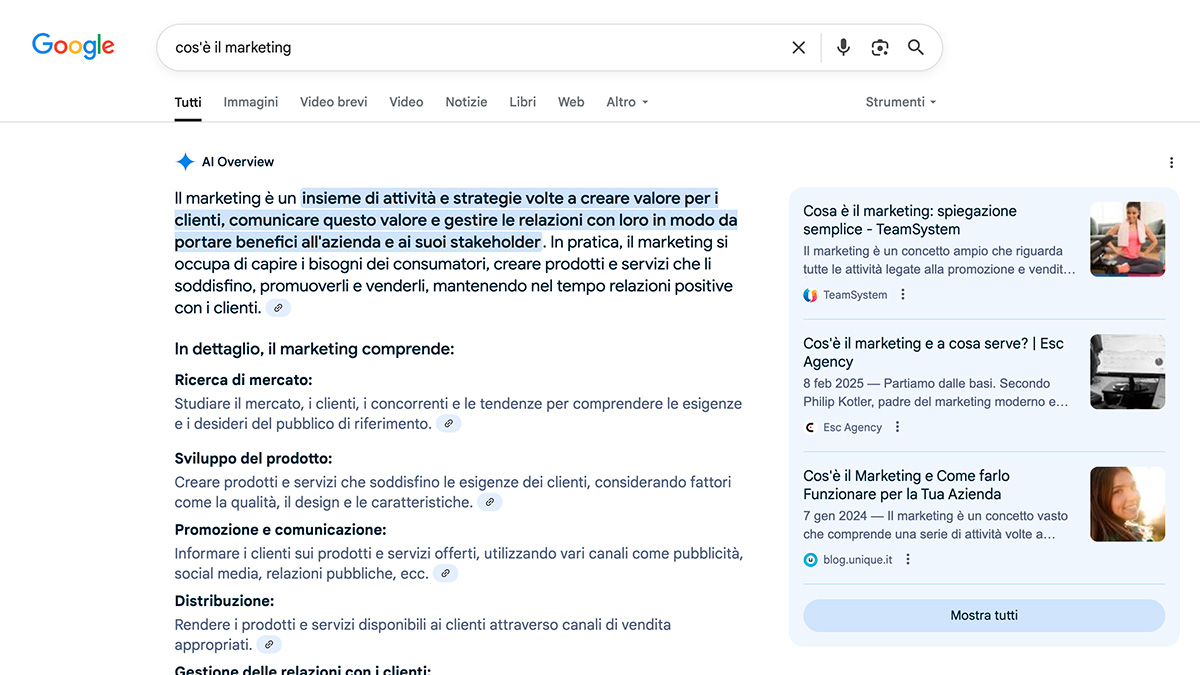Open the TeamSystem result thumbnail image
This screenshot has width=1200, height=675.
click(x=1127, y=239)
